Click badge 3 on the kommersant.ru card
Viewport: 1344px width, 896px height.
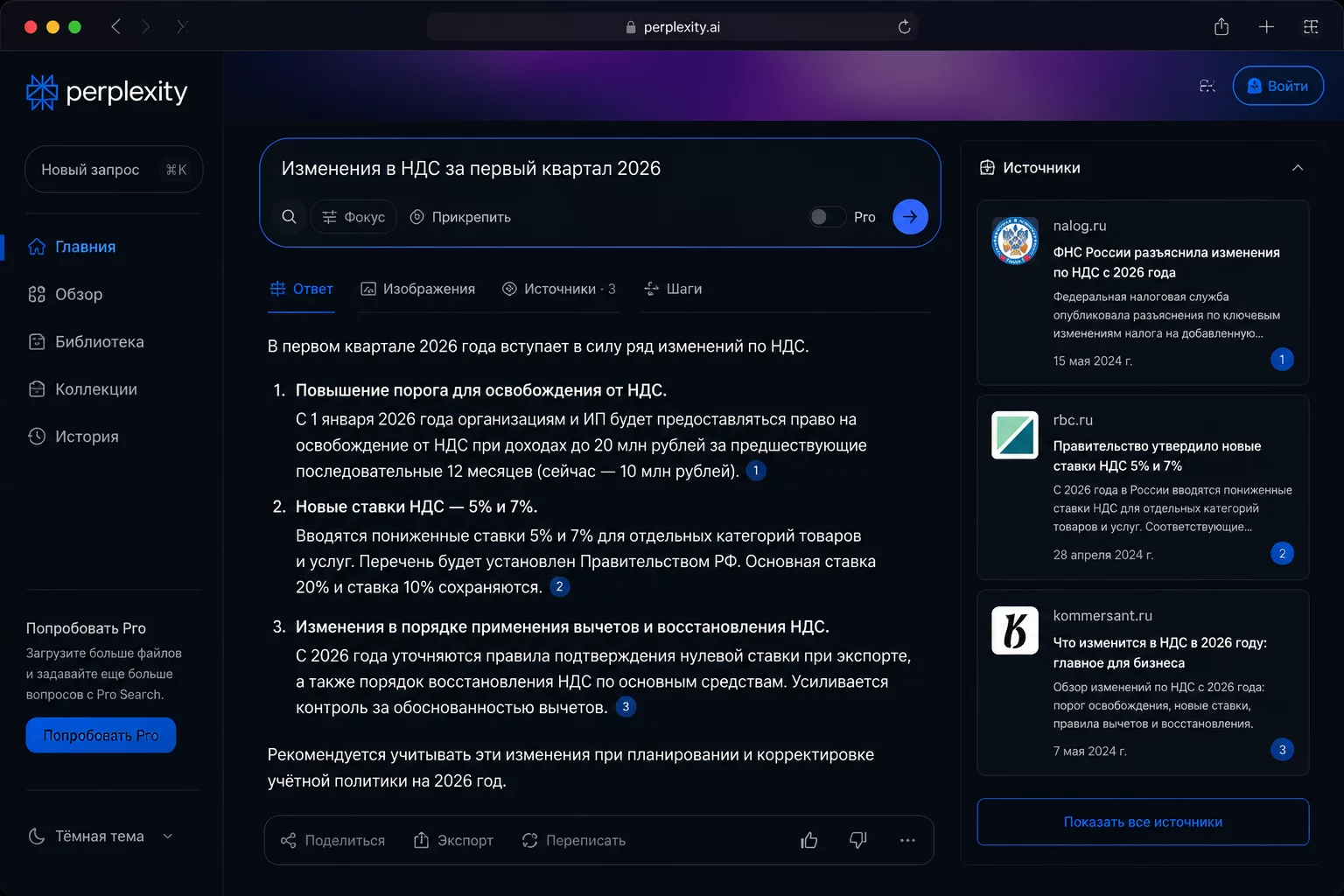[x=1282, y=750]
